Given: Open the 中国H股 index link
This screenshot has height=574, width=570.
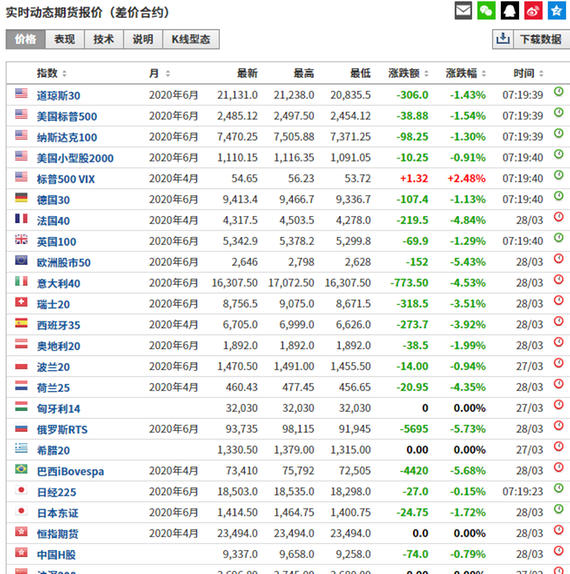Looking at the screenshot, I should coord(56,555).
